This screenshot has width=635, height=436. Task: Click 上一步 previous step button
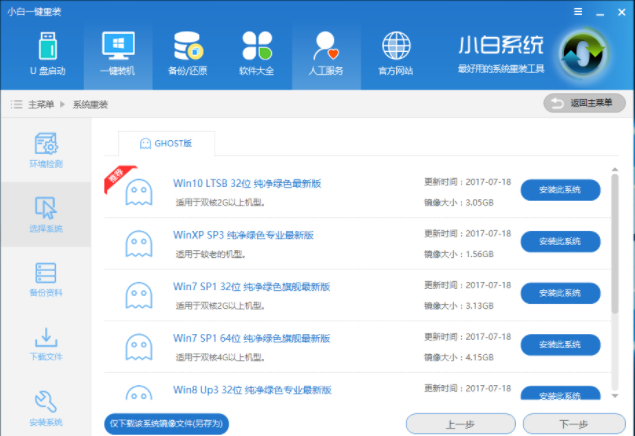click(x=460, y=423)
